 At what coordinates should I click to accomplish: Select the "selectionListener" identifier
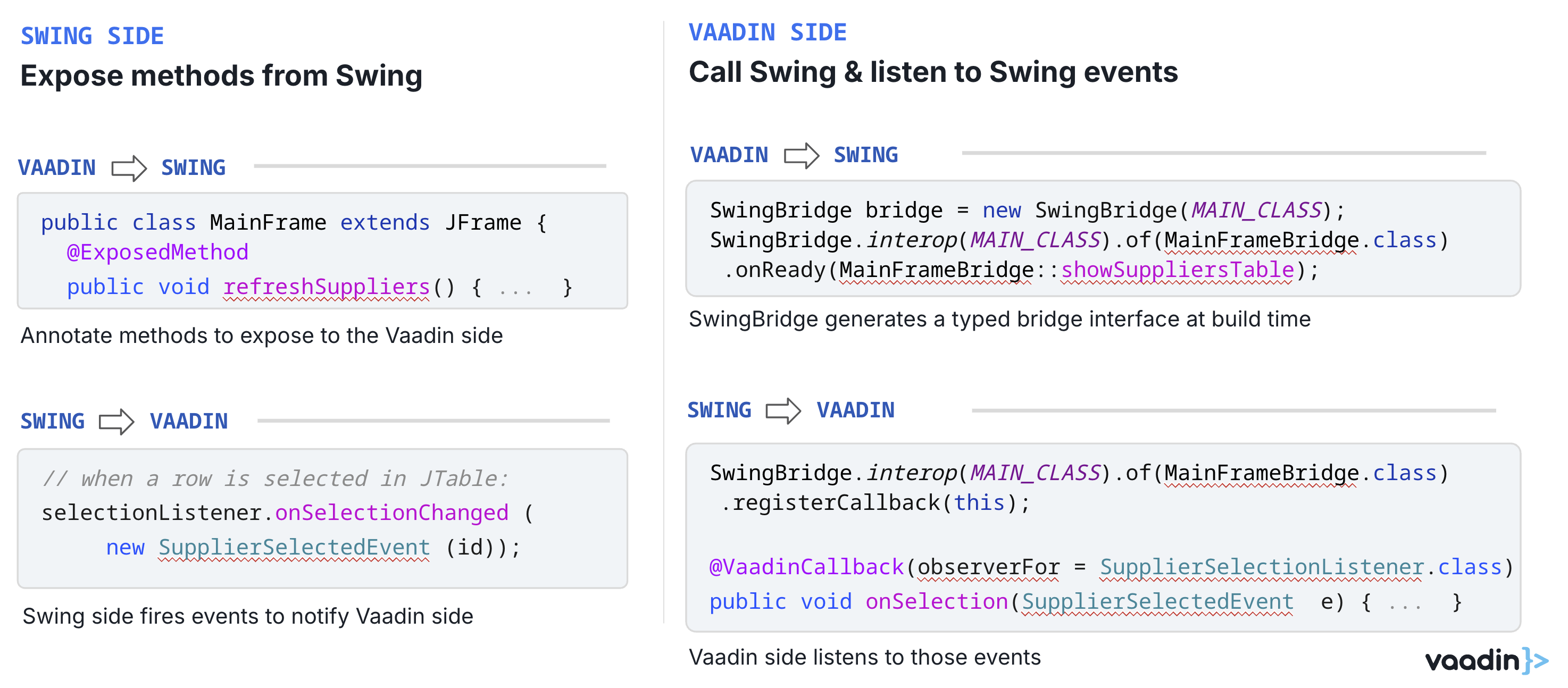tap(151, 512)
